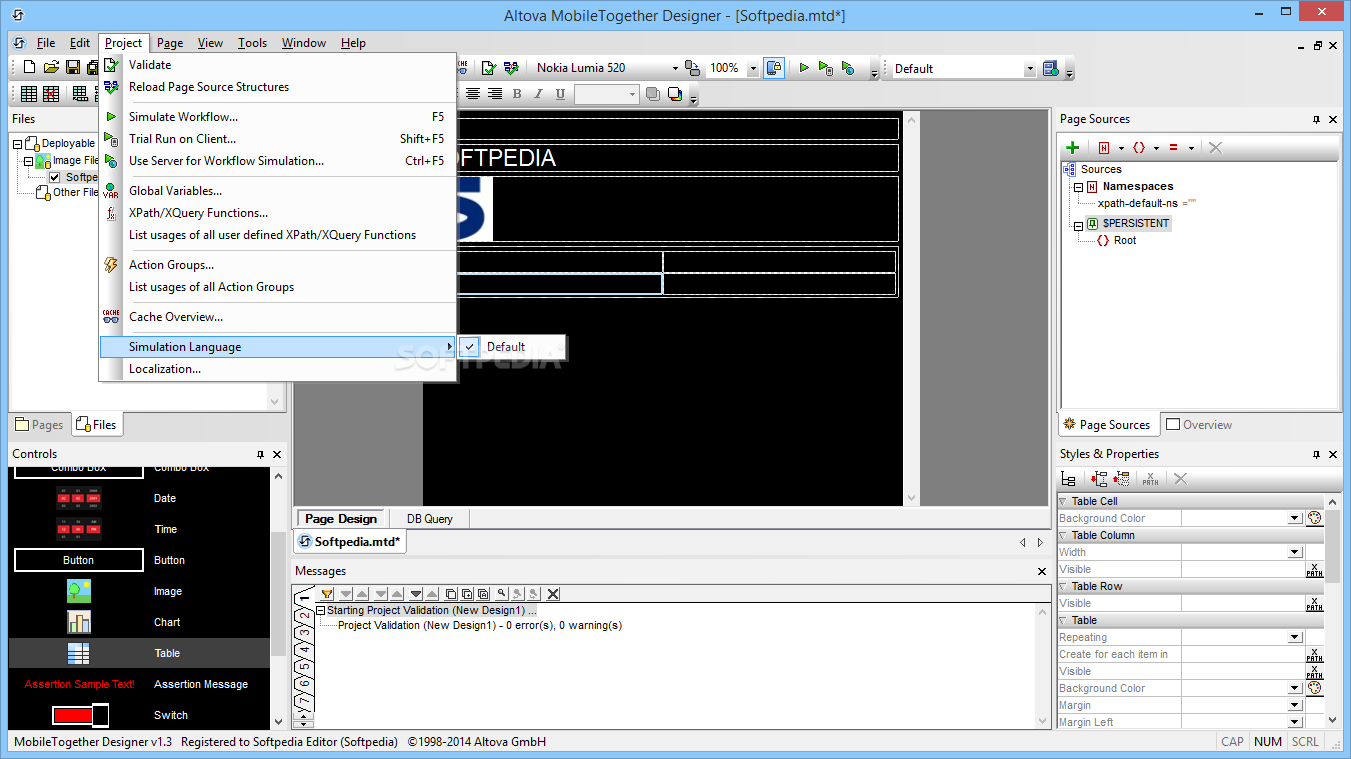Collapse the Namespaces node in Page Sources
Viewport: 1351px width, 759px height.
point(1078,187)
